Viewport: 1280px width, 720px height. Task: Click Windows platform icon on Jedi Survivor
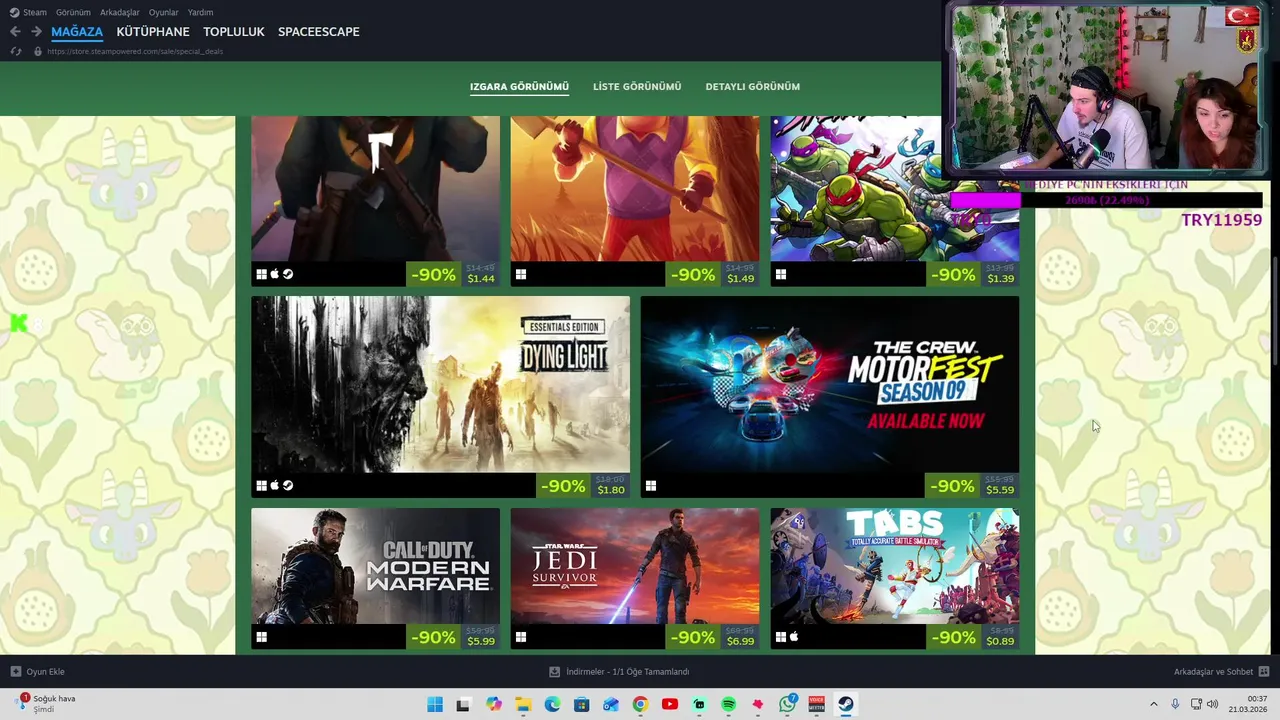pos(520,637)
